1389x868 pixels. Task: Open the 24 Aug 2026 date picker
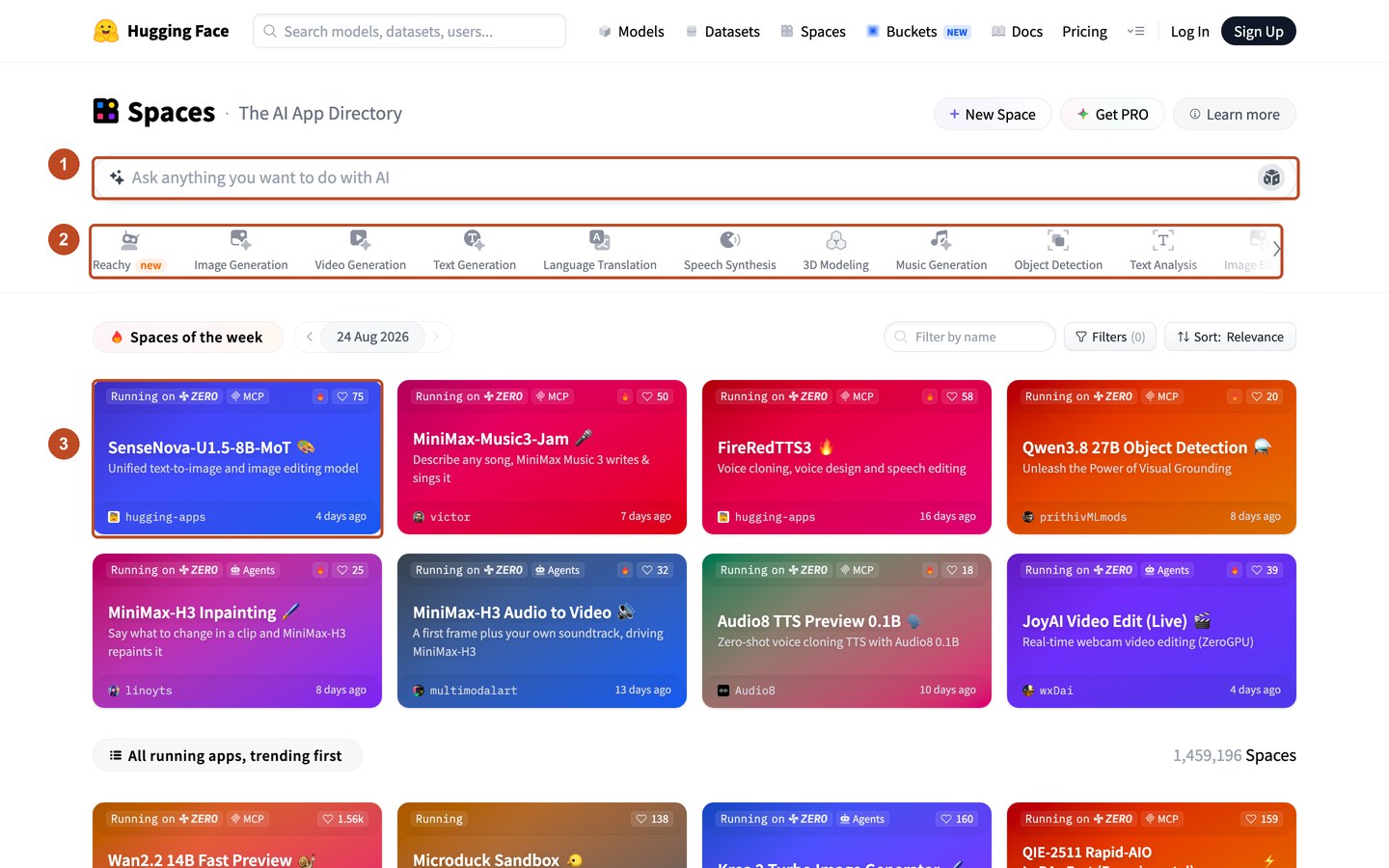click(x=372, y=337)
